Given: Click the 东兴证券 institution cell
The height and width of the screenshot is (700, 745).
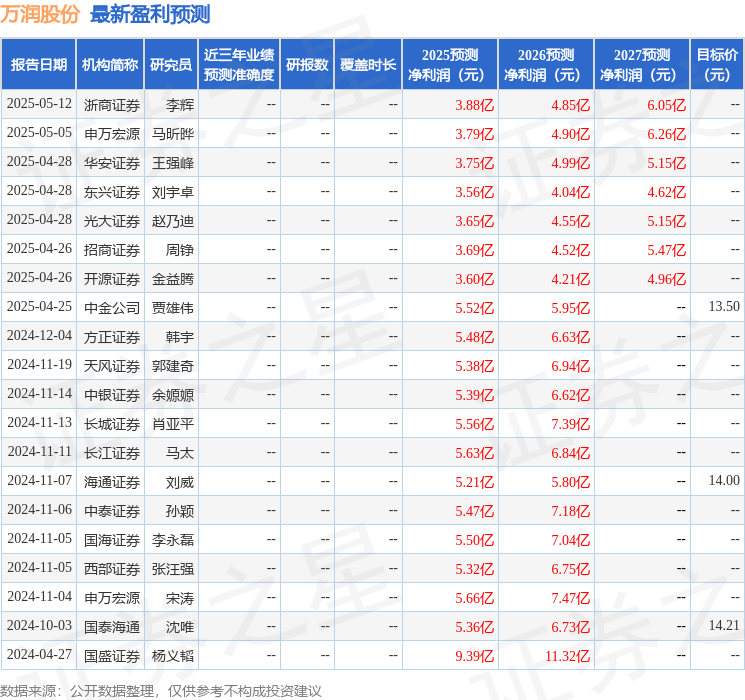Looking at the screenshot, I should pyautogui.click(x=112, y=192).
